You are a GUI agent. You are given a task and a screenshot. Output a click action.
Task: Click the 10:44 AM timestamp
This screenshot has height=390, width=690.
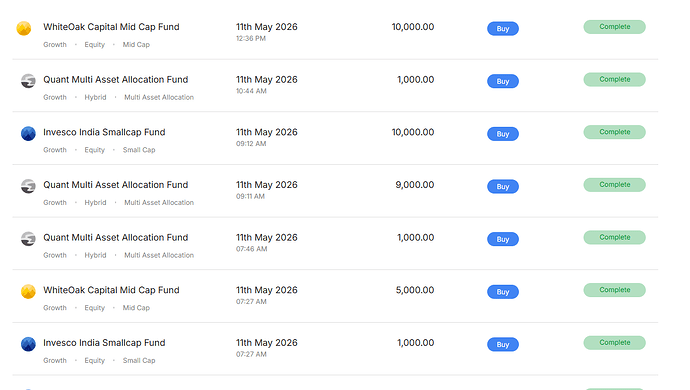(x=251, y=91)
